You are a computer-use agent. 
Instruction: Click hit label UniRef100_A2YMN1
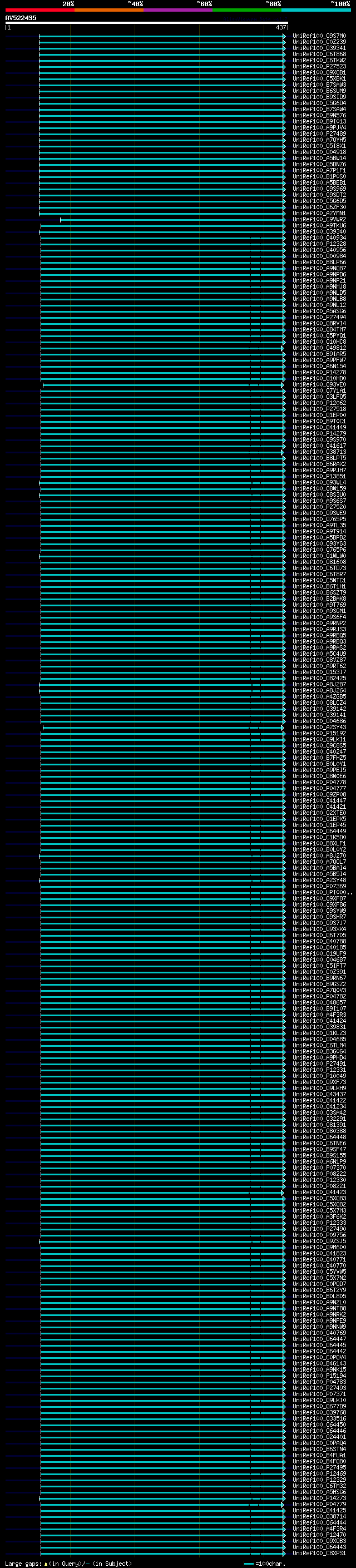tap(319, 213)
